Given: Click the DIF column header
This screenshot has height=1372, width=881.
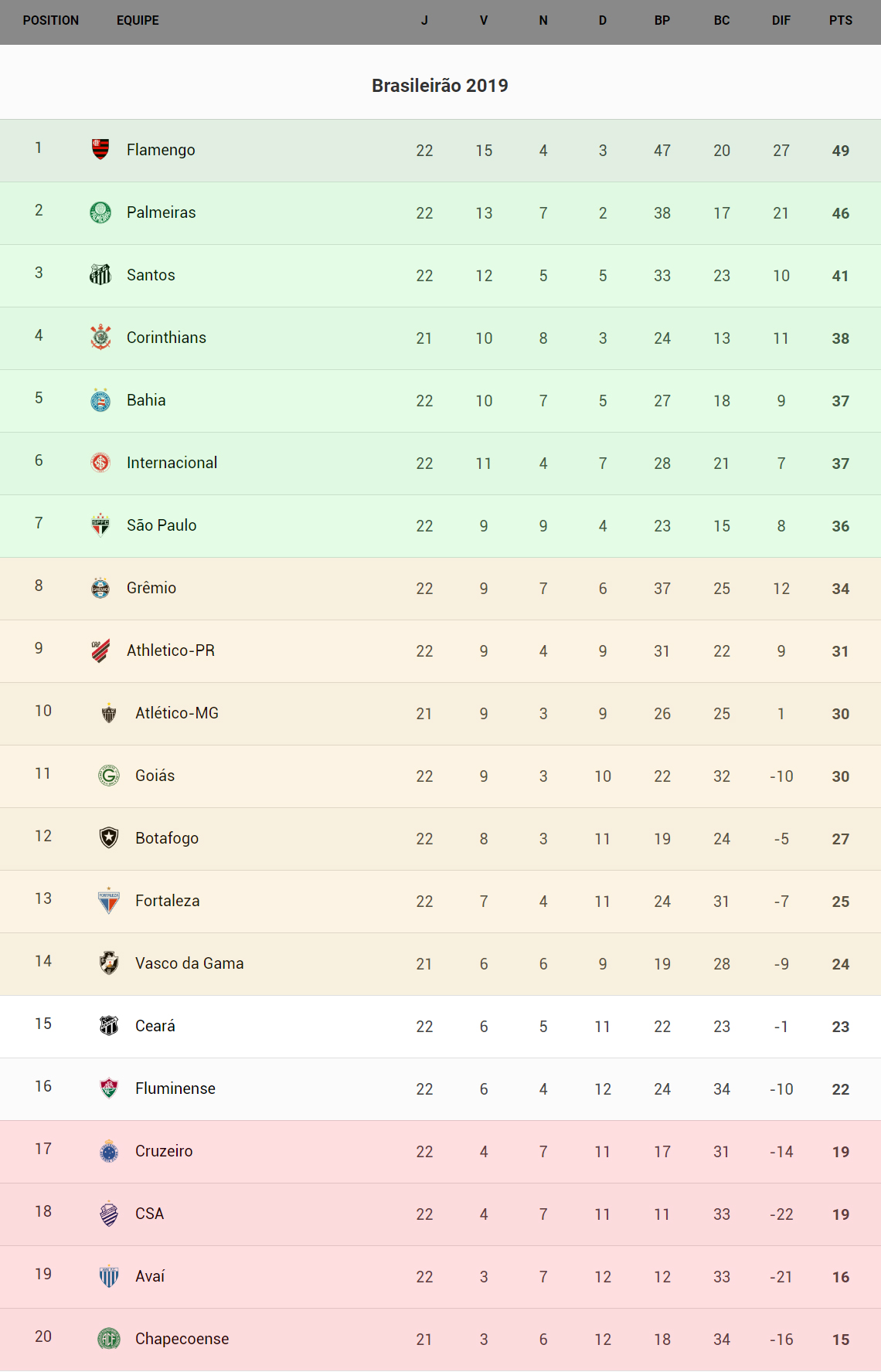Looking at the screenshot, I should point(781,21).
